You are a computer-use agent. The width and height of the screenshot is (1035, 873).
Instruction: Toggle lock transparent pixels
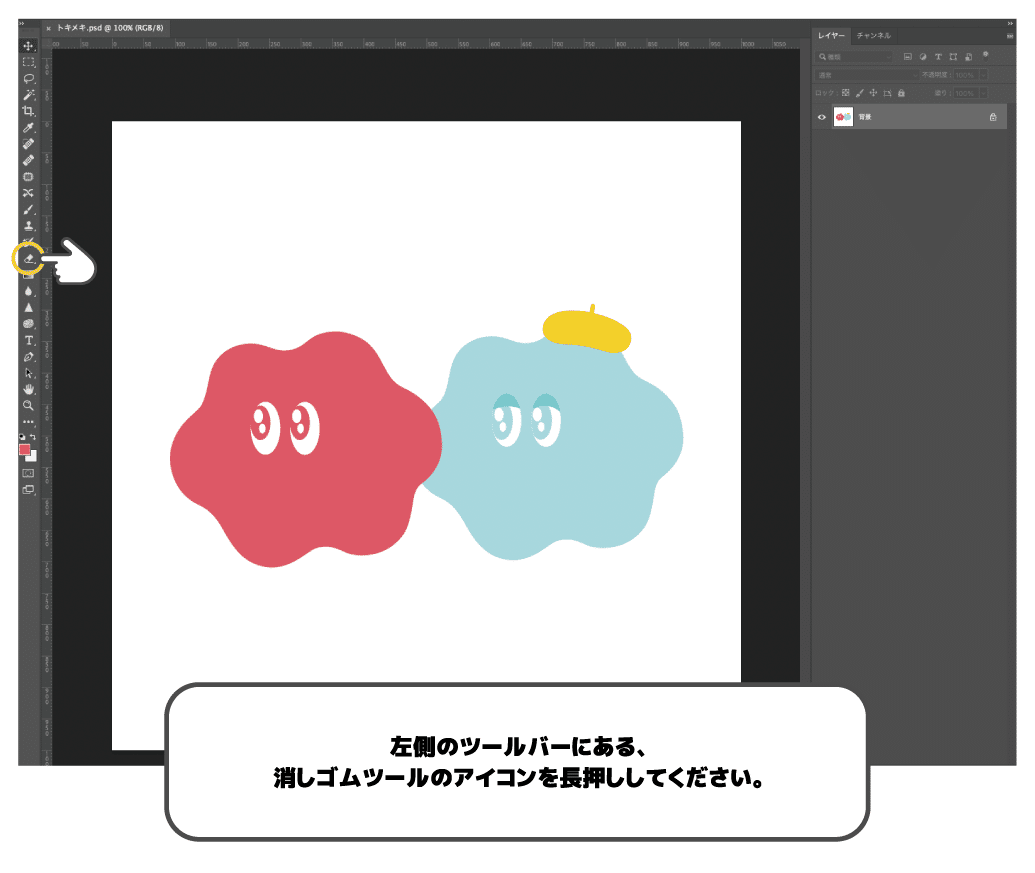tap(846, 93)
